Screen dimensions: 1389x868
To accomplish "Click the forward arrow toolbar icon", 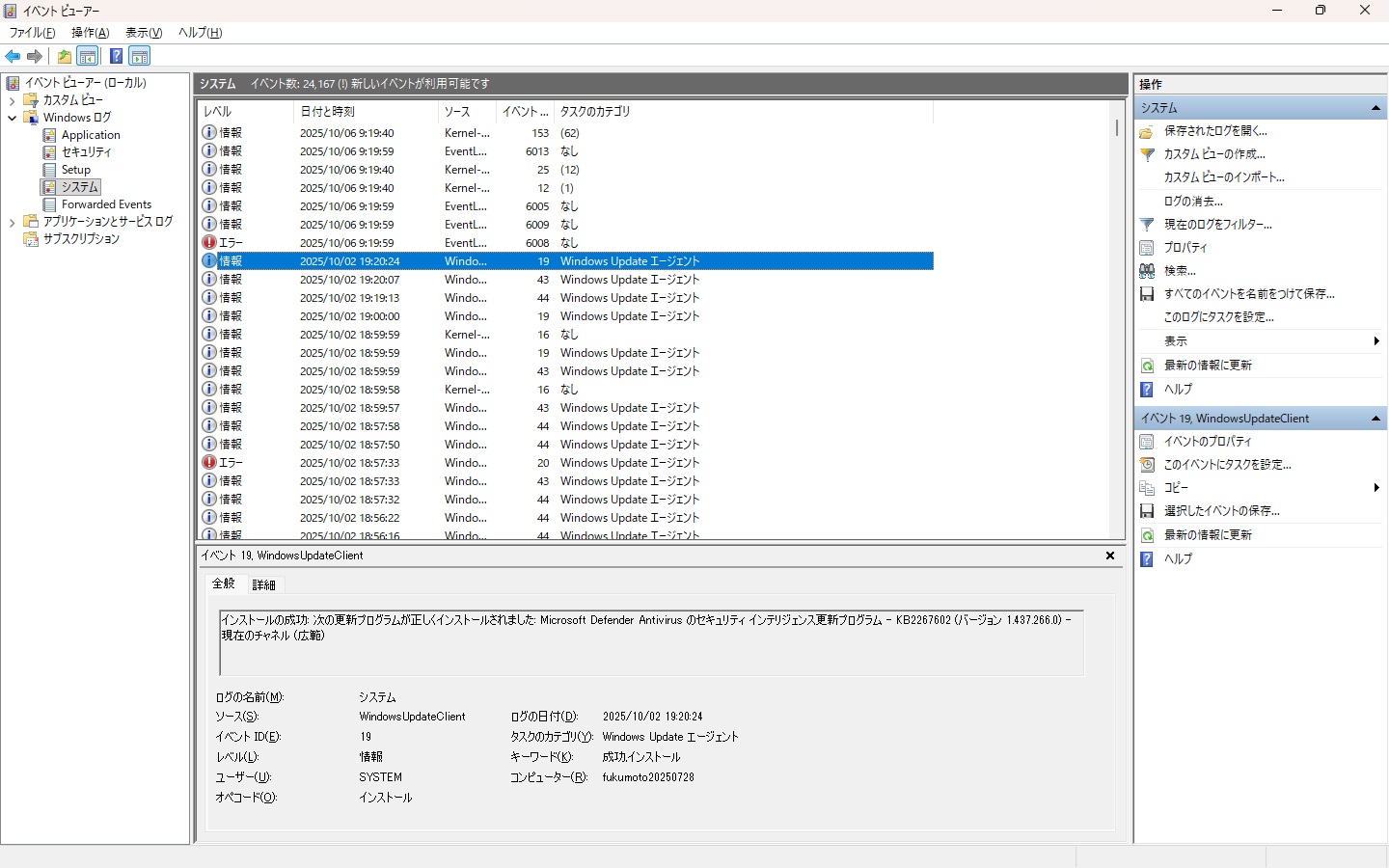I will point(35,56).
